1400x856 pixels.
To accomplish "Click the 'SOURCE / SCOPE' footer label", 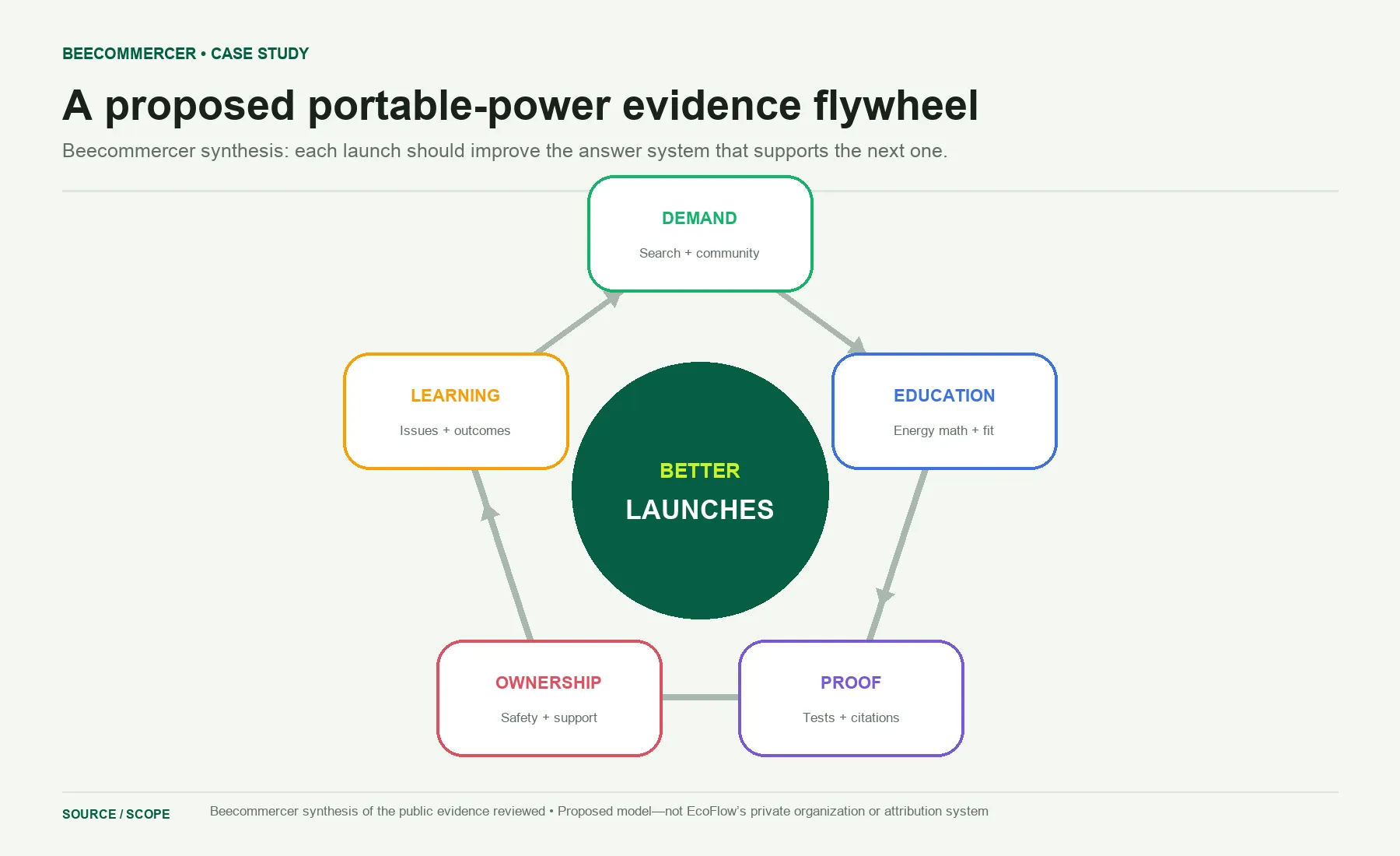I will pyautogui.click(x=116, y=814).
